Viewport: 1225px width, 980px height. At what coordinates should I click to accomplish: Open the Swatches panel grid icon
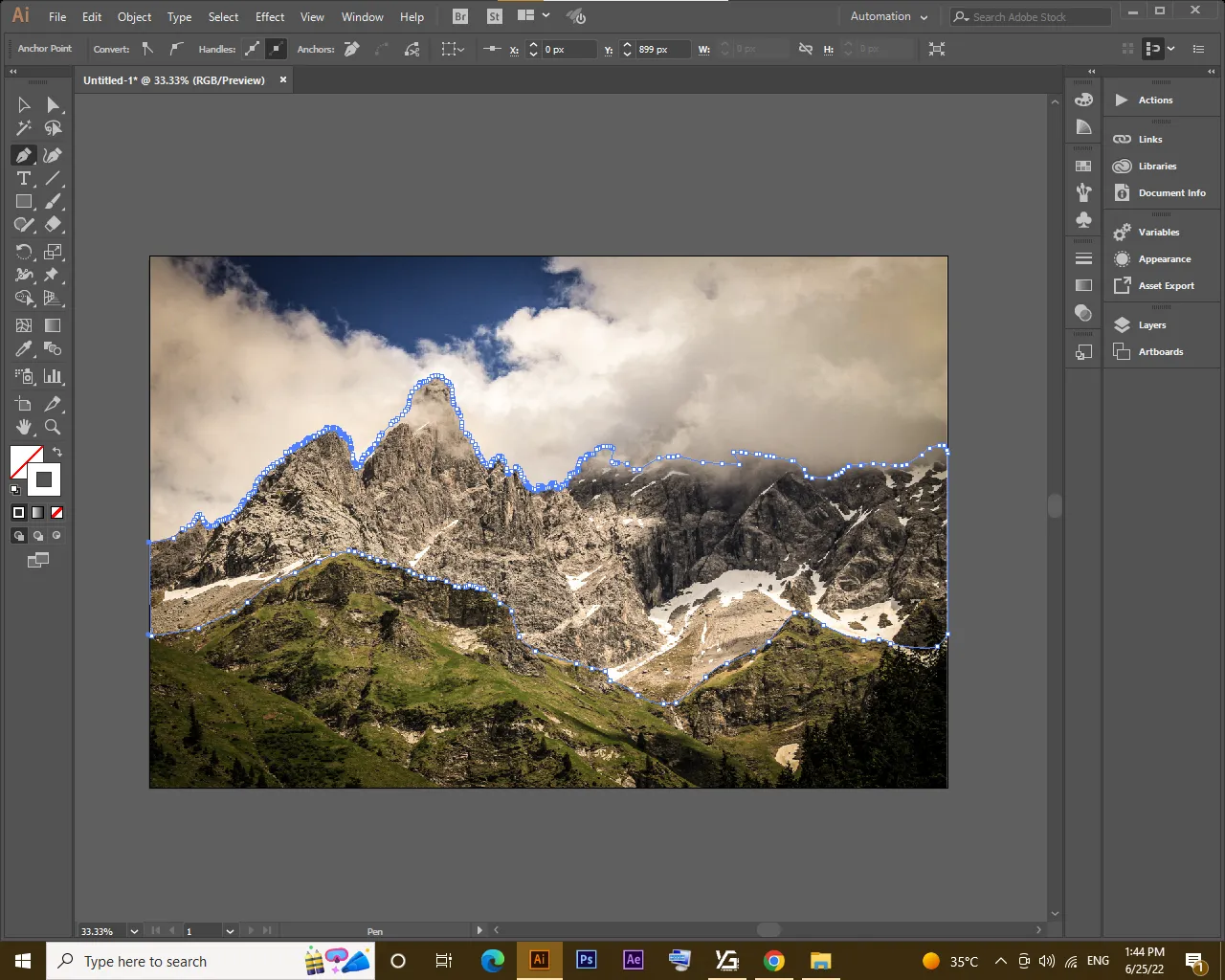(1083, 166)
